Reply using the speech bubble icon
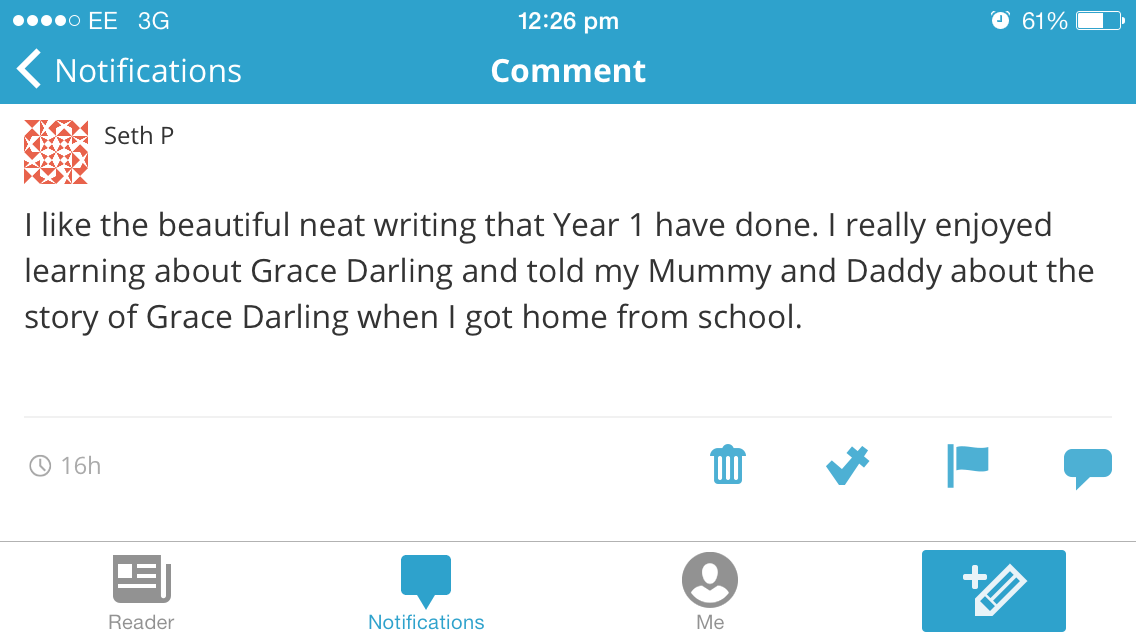Image resolution: width=1136 pixels, height=640 pixels. (x=1087, y=467)
